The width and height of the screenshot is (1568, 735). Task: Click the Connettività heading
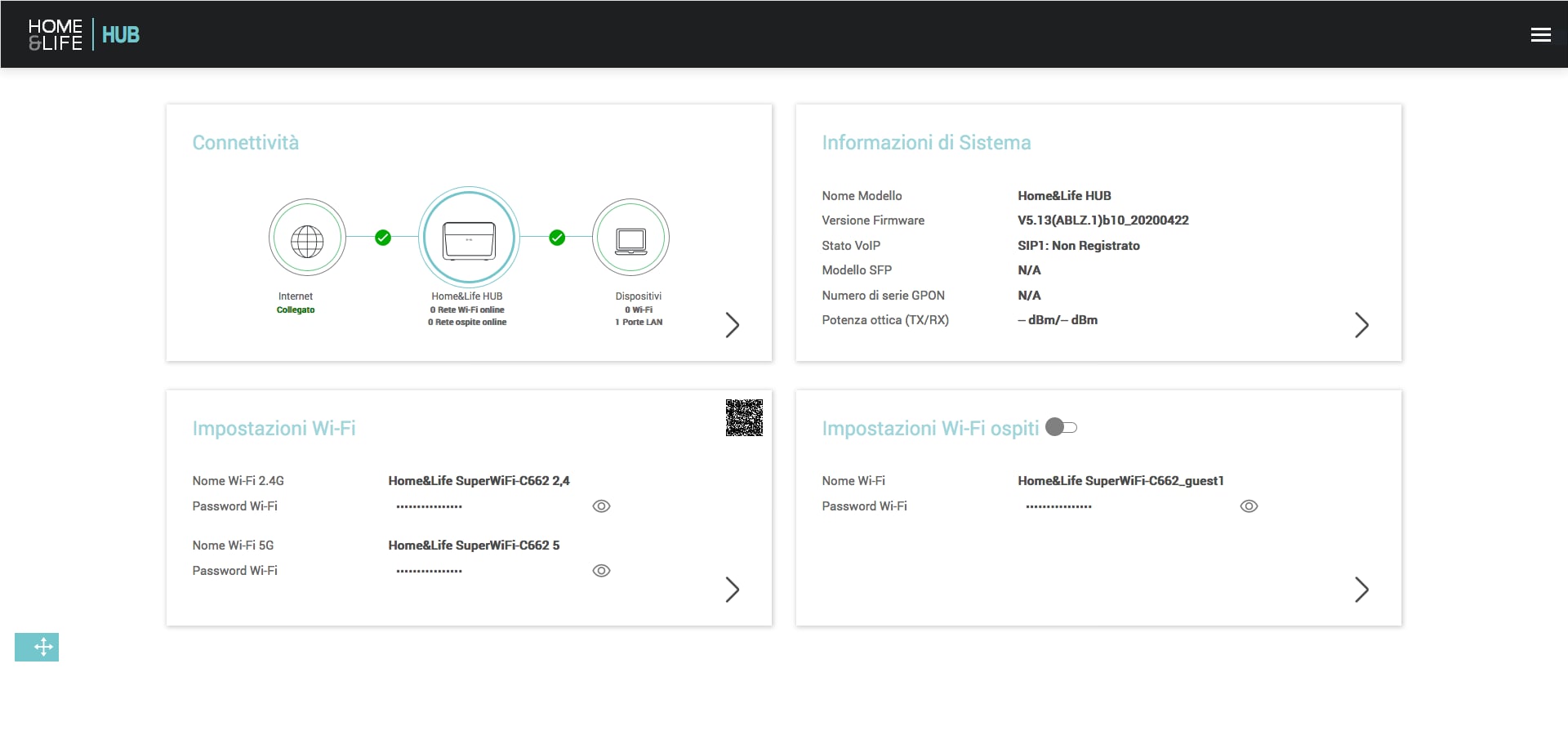click(246, 143)
